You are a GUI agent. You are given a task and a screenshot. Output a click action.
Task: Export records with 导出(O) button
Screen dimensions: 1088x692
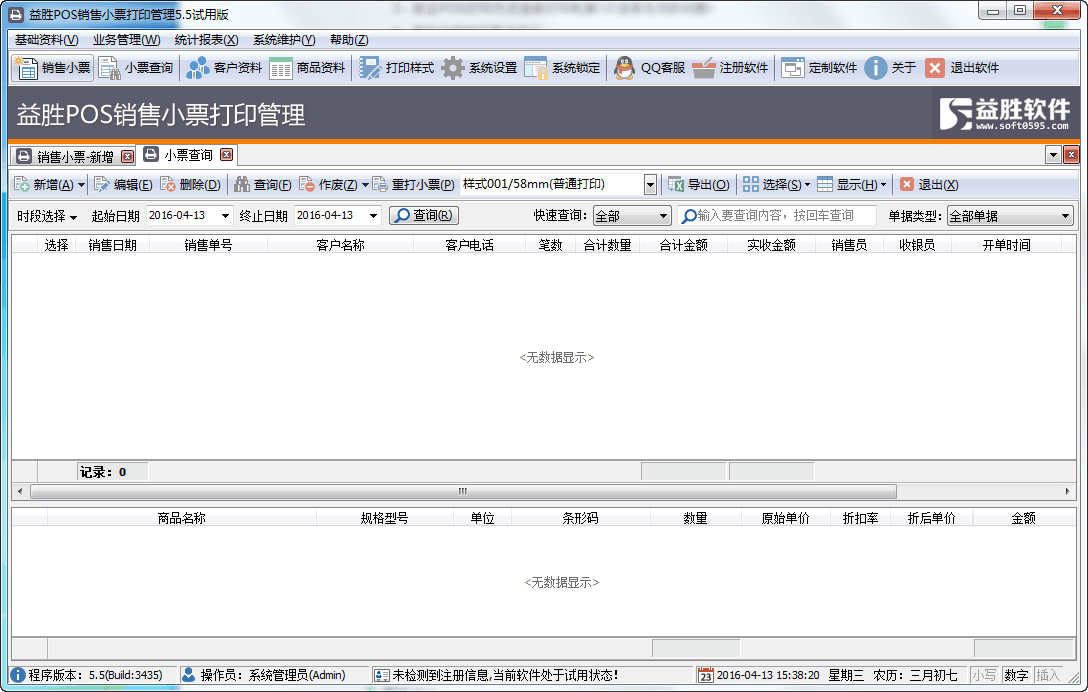tap(698, 185)
